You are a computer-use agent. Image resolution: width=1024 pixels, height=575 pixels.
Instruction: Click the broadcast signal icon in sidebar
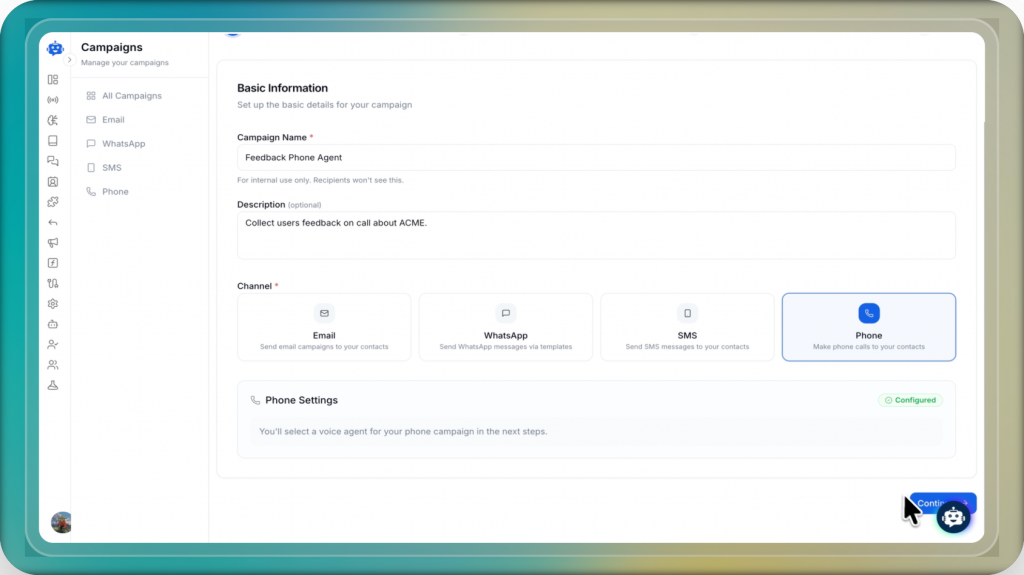53,100
